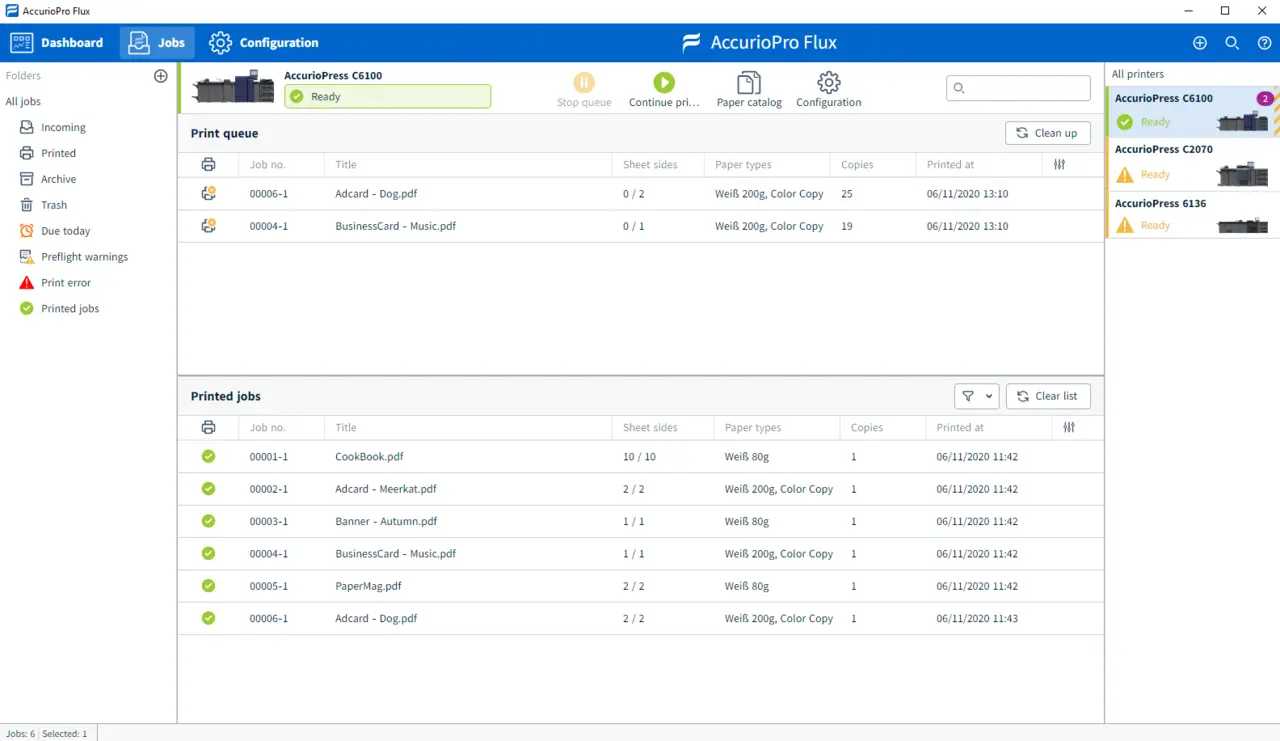Open the help question mark icon
The image size is (1280, 741).
(1264, 43)
